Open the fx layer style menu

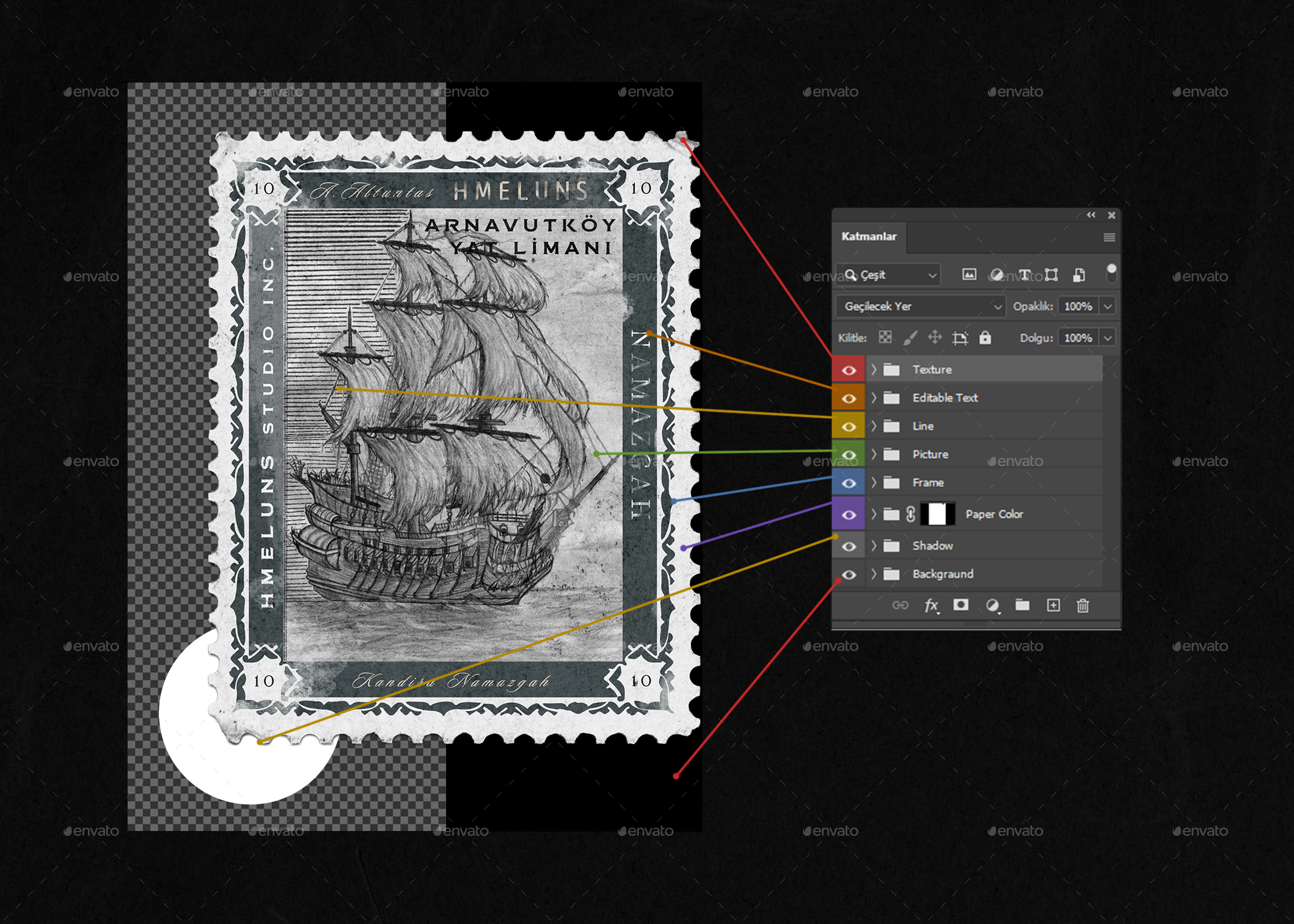tap(932, 606)
